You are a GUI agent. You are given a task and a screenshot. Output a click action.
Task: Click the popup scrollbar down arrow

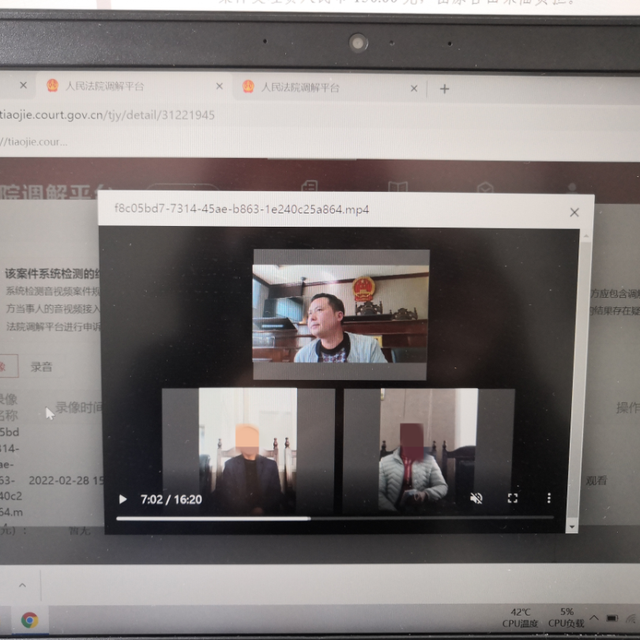point(572,527)
